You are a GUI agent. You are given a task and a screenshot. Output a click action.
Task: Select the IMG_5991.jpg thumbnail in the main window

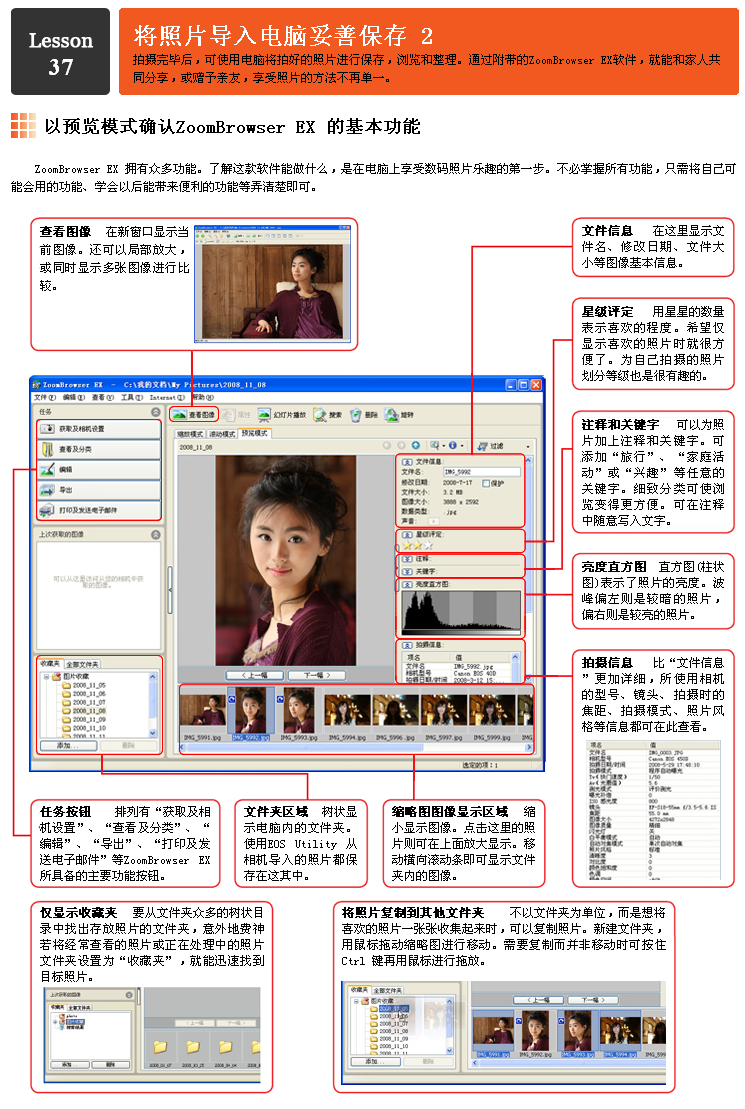click(203, 710)
